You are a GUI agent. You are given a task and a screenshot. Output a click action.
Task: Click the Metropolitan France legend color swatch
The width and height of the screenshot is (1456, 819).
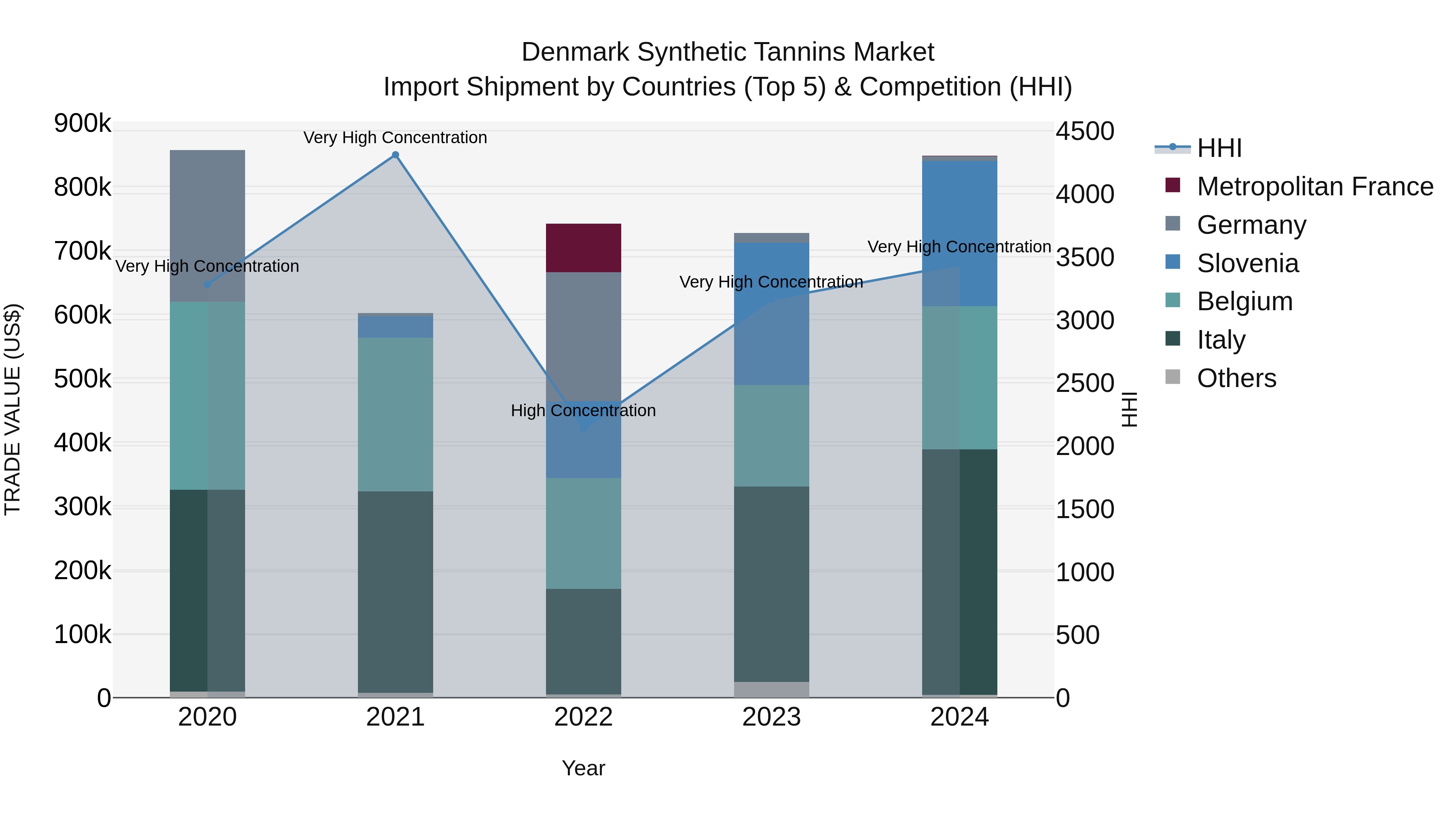1173,185
